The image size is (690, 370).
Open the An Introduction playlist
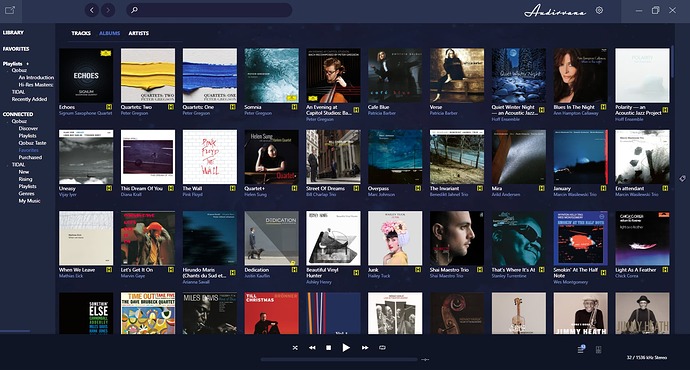point(36,77)
